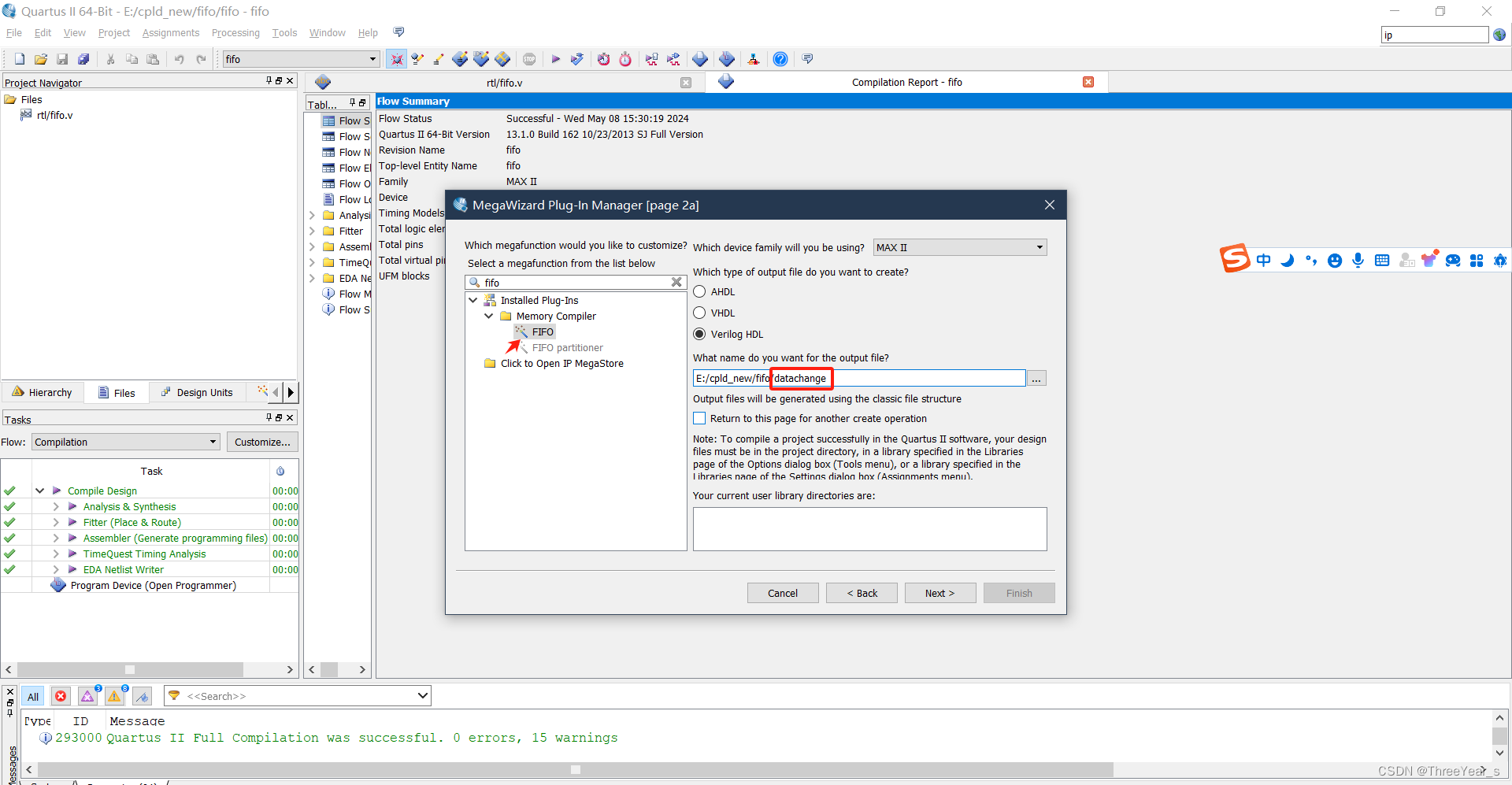Viewport: 1512px width, 785px height.
Task: Click the Sogou emoji smiley icon
Action: pyautogui.click(x=1335, y=261)
